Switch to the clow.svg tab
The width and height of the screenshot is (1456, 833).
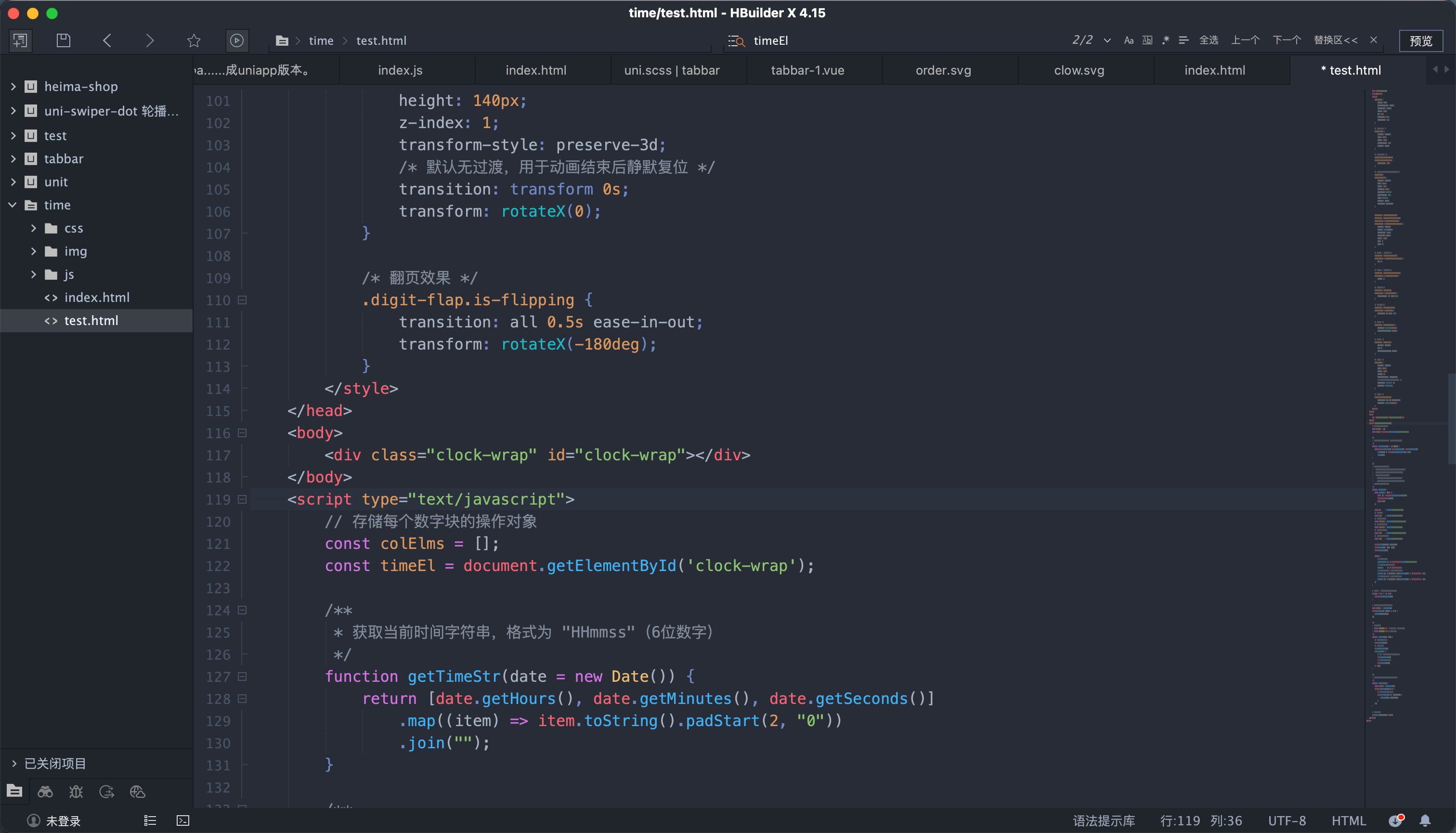[1079, 70]
